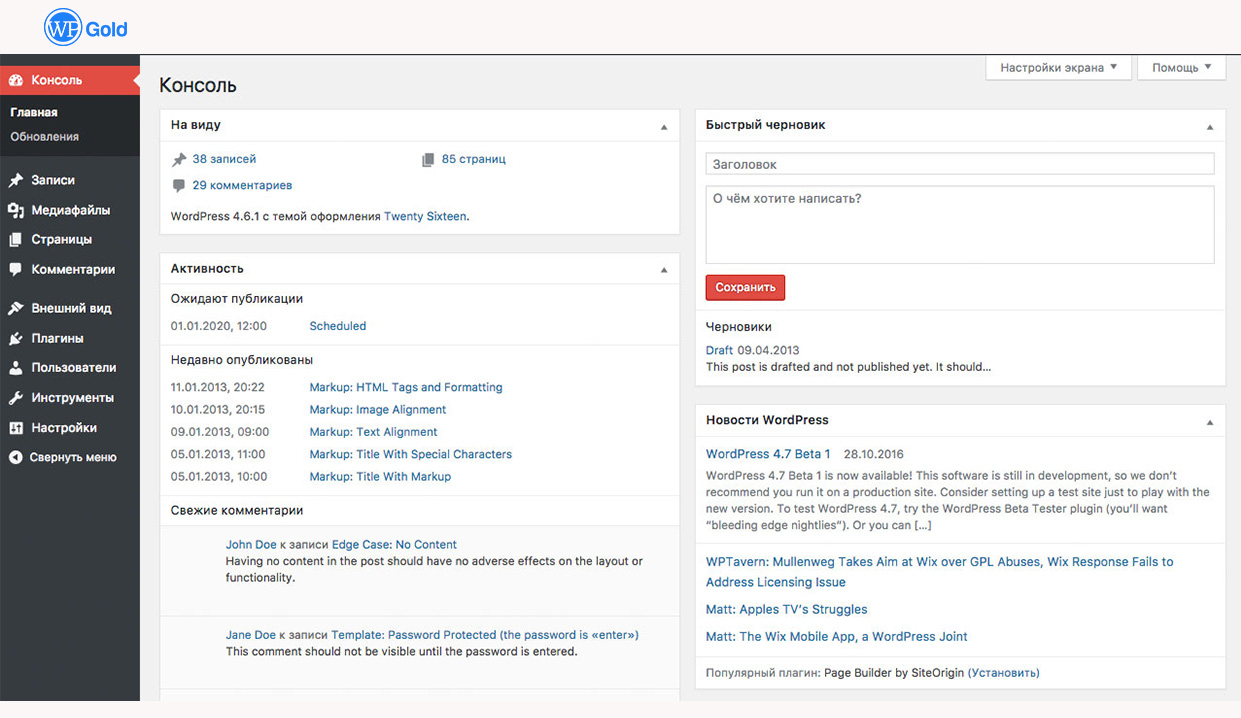
Task: Open the Template: Password Protected link
Action: coord(485,635)
